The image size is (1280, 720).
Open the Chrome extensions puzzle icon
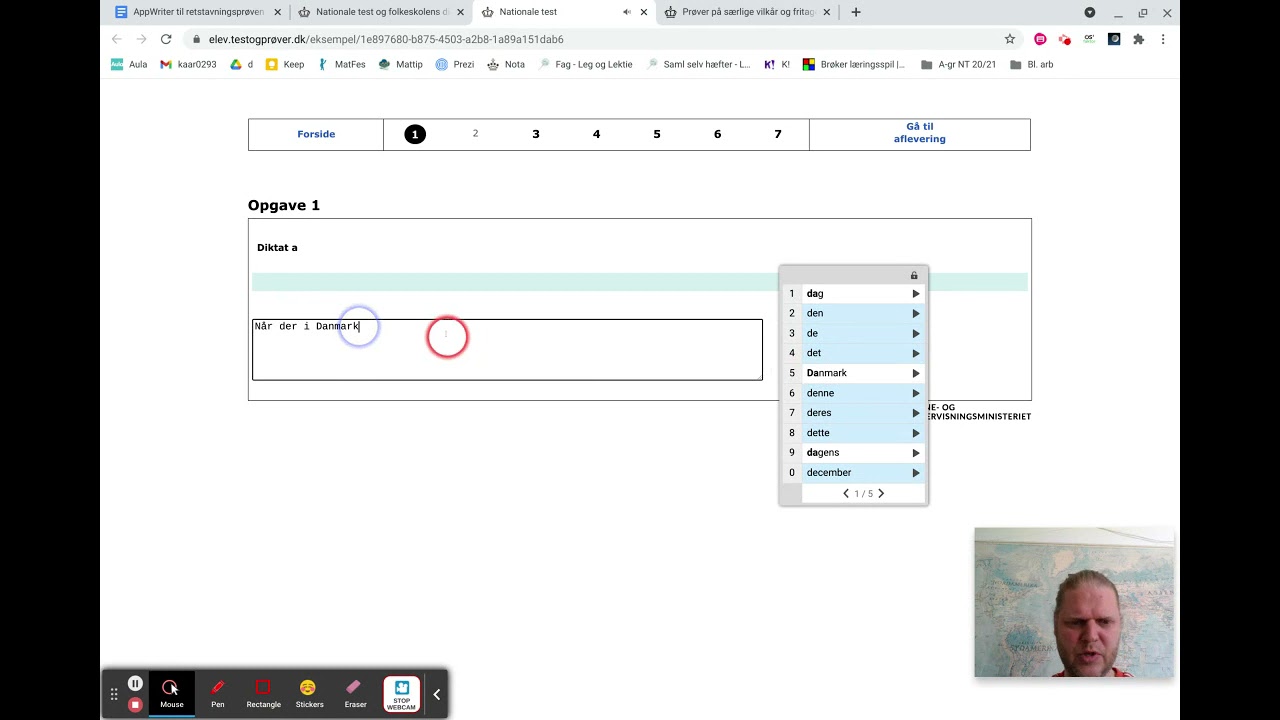1138,39
